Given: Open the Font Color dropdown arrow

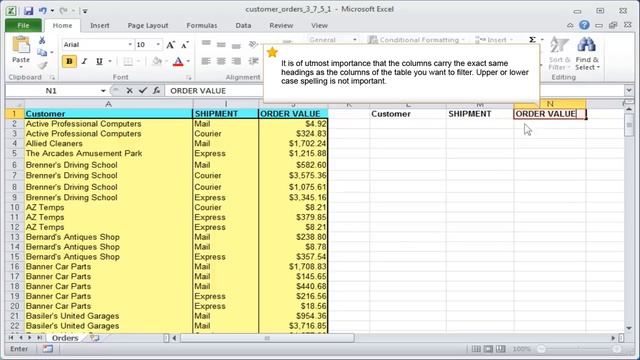Looking at the screenshot, I should [188, 61].
